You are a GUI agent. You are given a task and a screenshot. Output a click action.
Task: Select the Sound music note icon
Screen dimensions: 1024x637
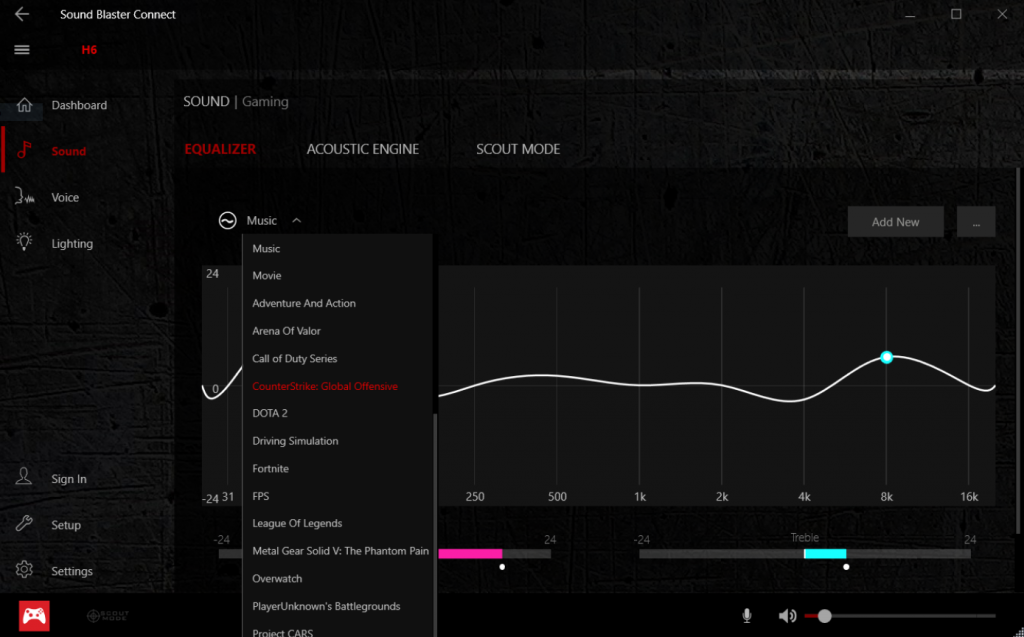[24, 150]
